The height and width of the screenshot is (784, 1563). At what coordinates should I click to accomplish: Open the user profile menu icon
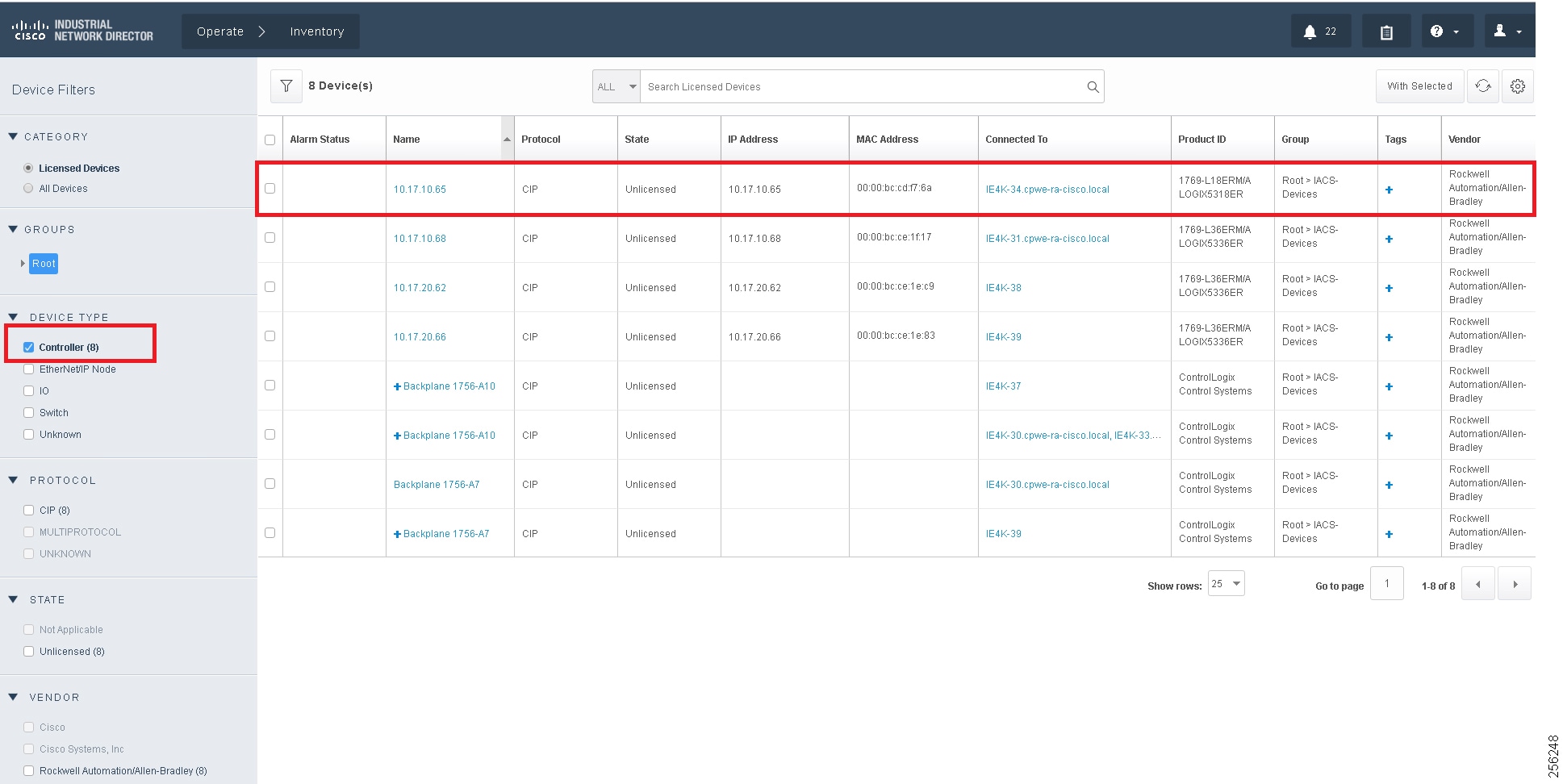tap(1507, 31)
